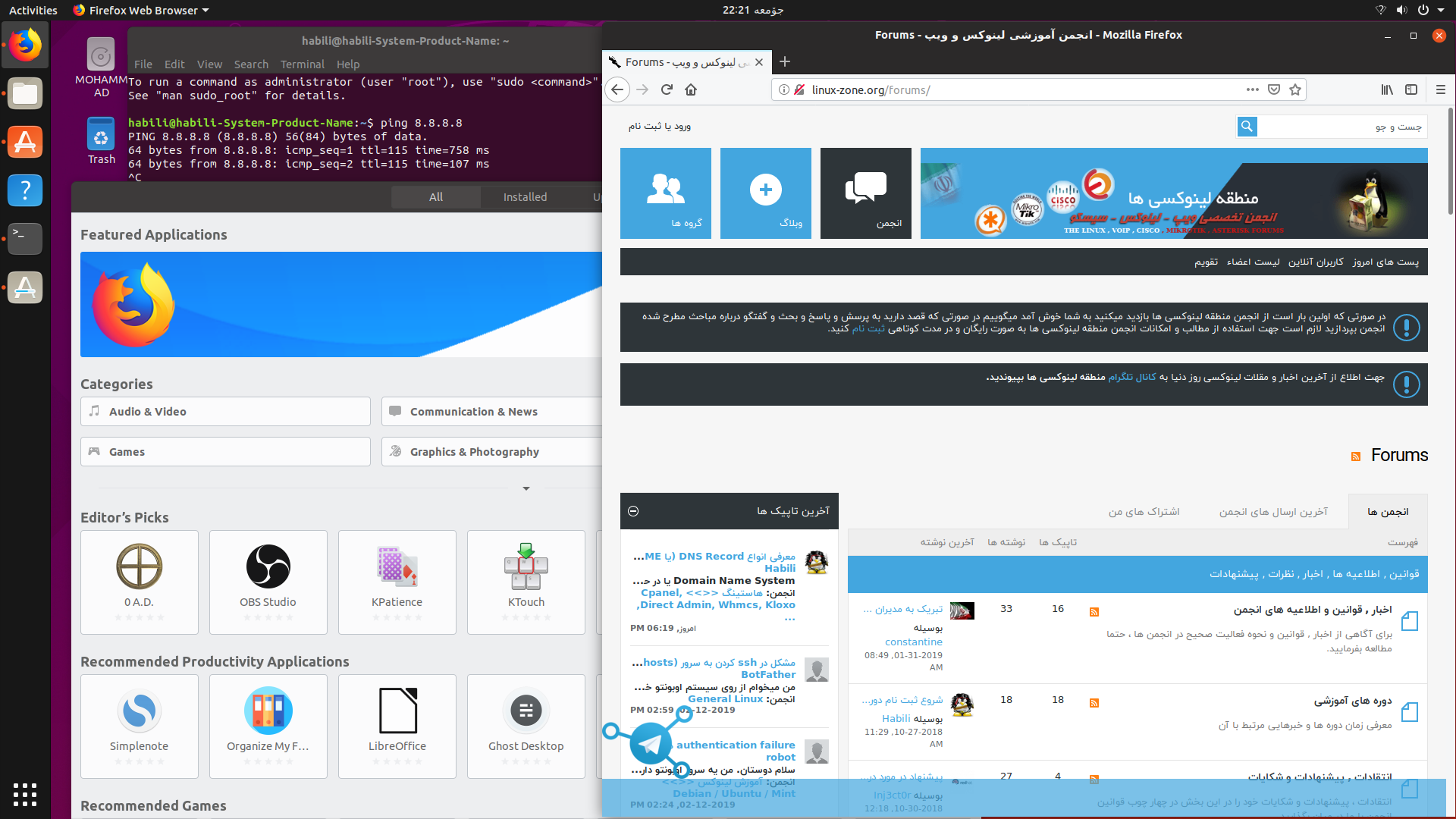Click in the forum search field
This screenshot has width=1456, height=819.
(x=1341, y=127)
